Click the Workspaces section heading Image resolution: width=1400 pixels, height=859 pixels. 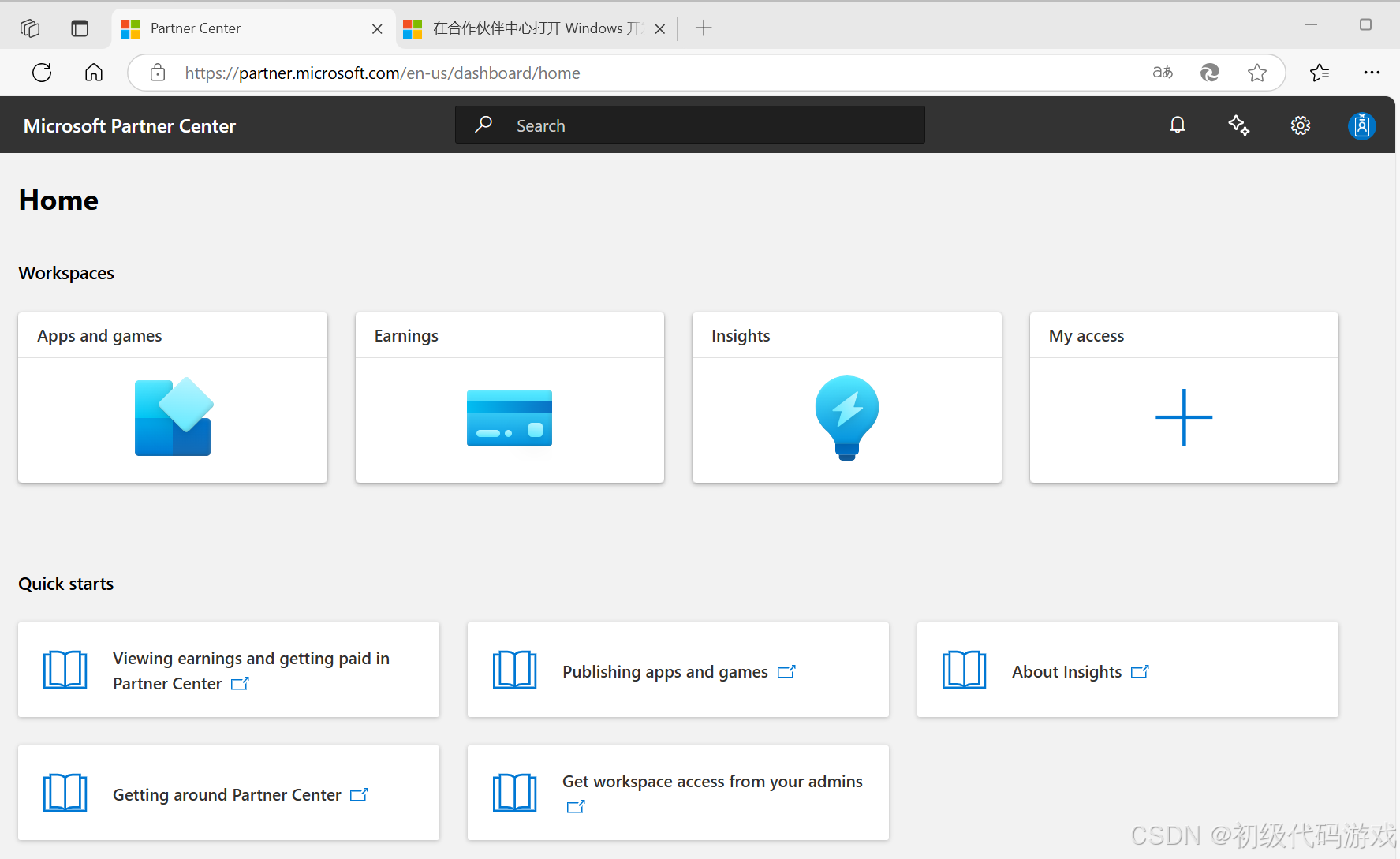pos(66,273)
